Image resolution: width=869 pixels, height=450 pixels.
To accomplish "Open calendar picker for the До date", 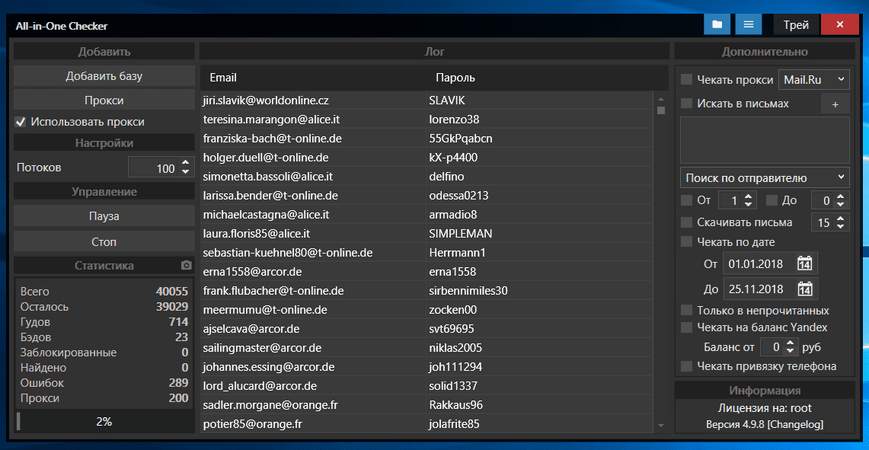I will 805,289.
